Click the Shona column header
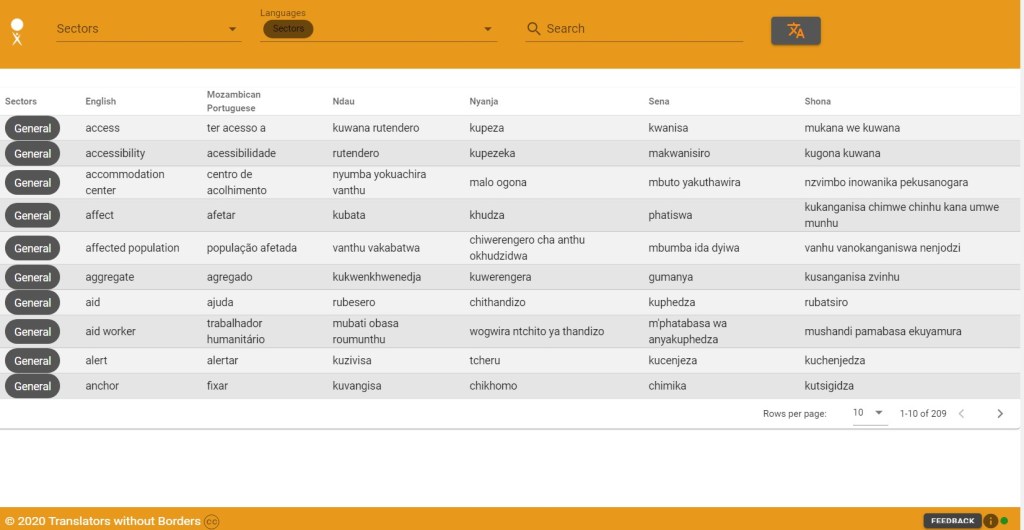Image resolution: width=1024 pixels, height=530 pixels. tap(817, 101)
